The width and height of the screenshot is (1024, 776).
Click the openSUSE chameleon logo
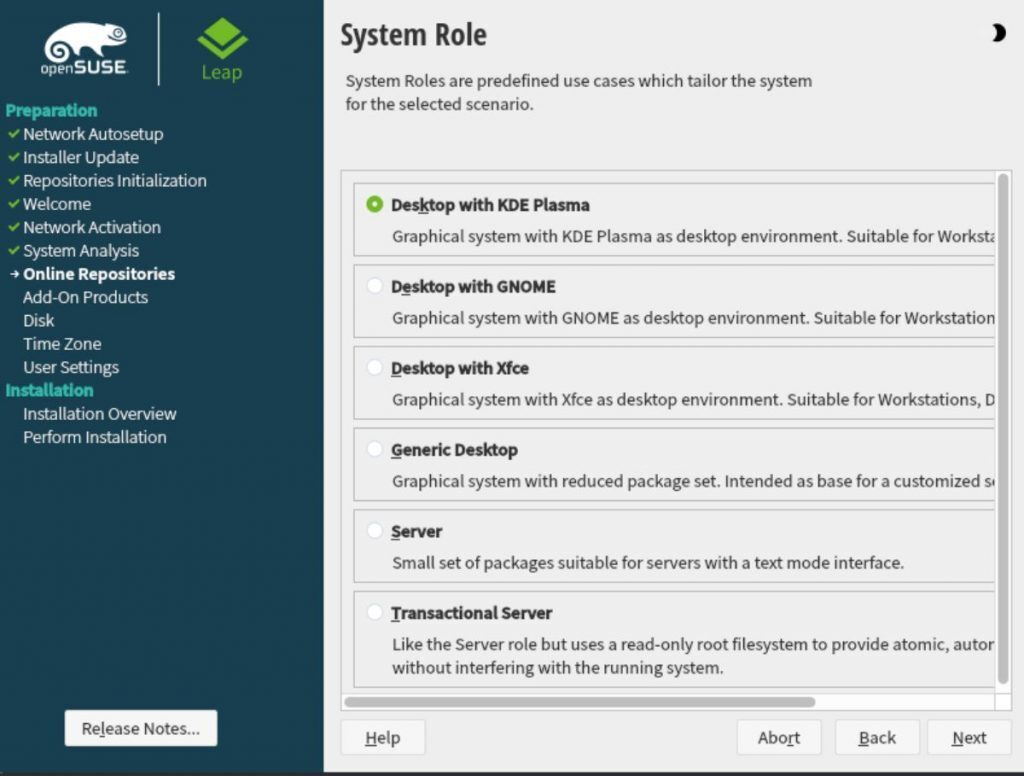tap(85, 40)
